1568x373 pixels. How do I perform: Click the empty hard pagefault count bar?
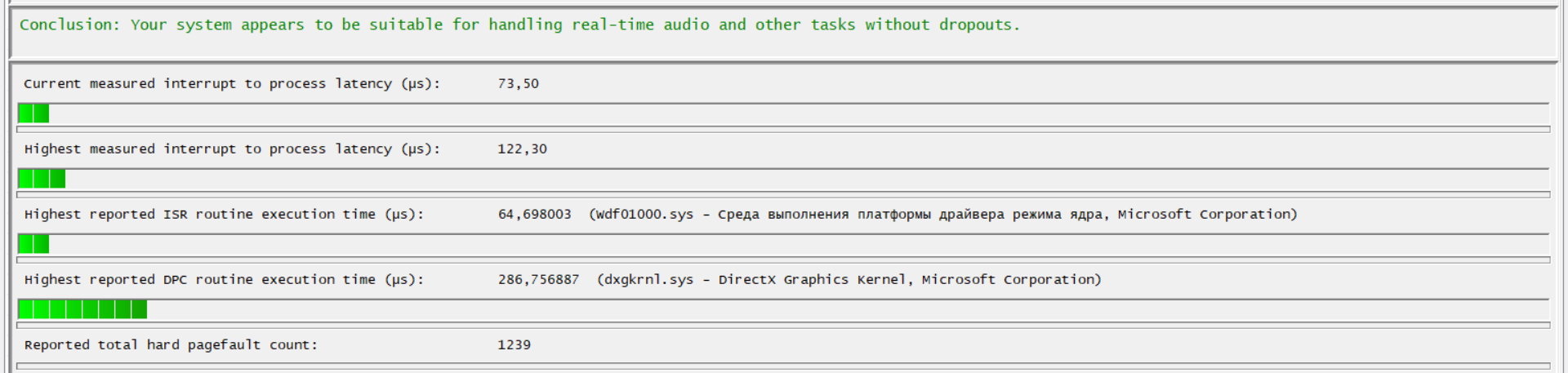tap(782, 366)
